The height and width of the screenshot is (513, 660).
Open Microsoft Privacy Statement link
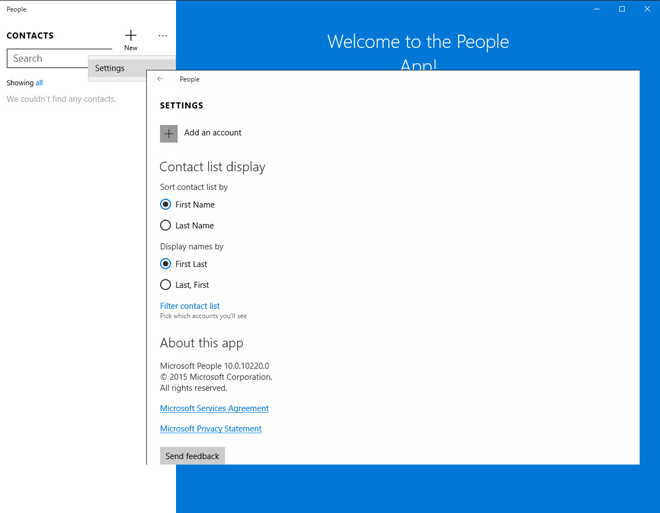pos(211,429)
